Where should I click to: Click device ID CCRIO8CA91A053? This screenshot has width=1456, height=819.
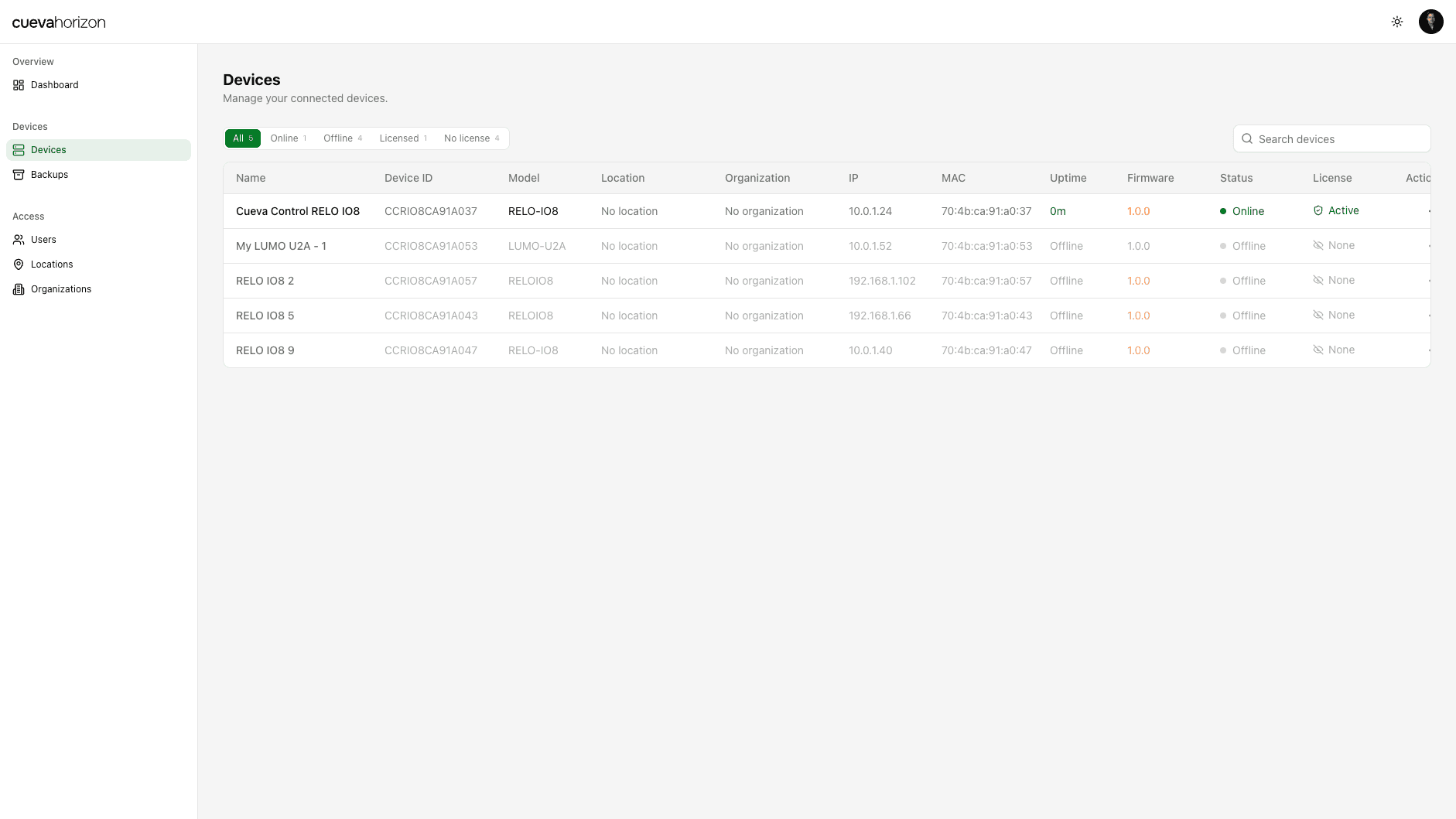tap(431, 246)
